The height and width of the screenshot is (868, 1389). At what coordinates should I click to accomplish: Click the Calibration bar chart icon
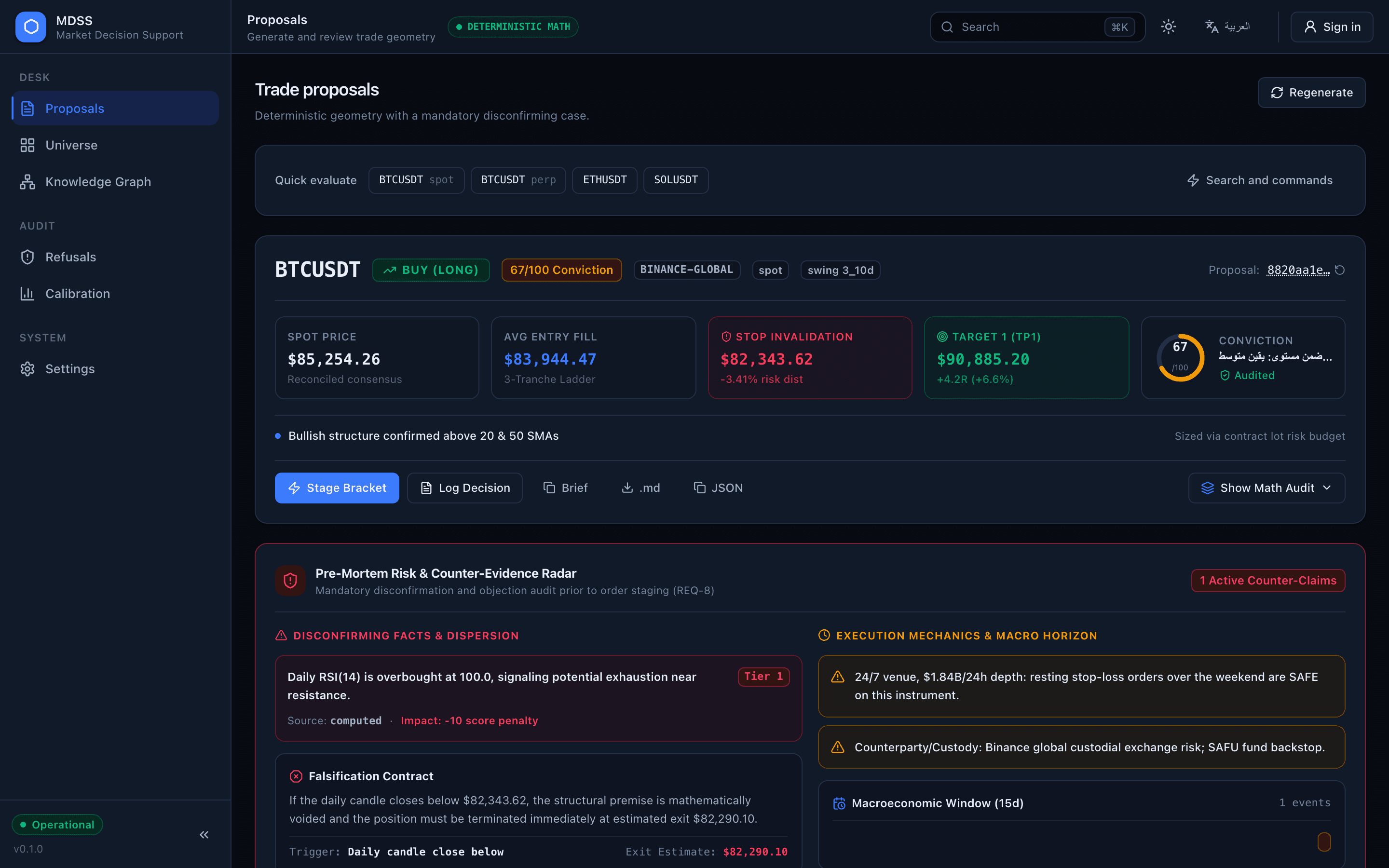coord(27,293)
